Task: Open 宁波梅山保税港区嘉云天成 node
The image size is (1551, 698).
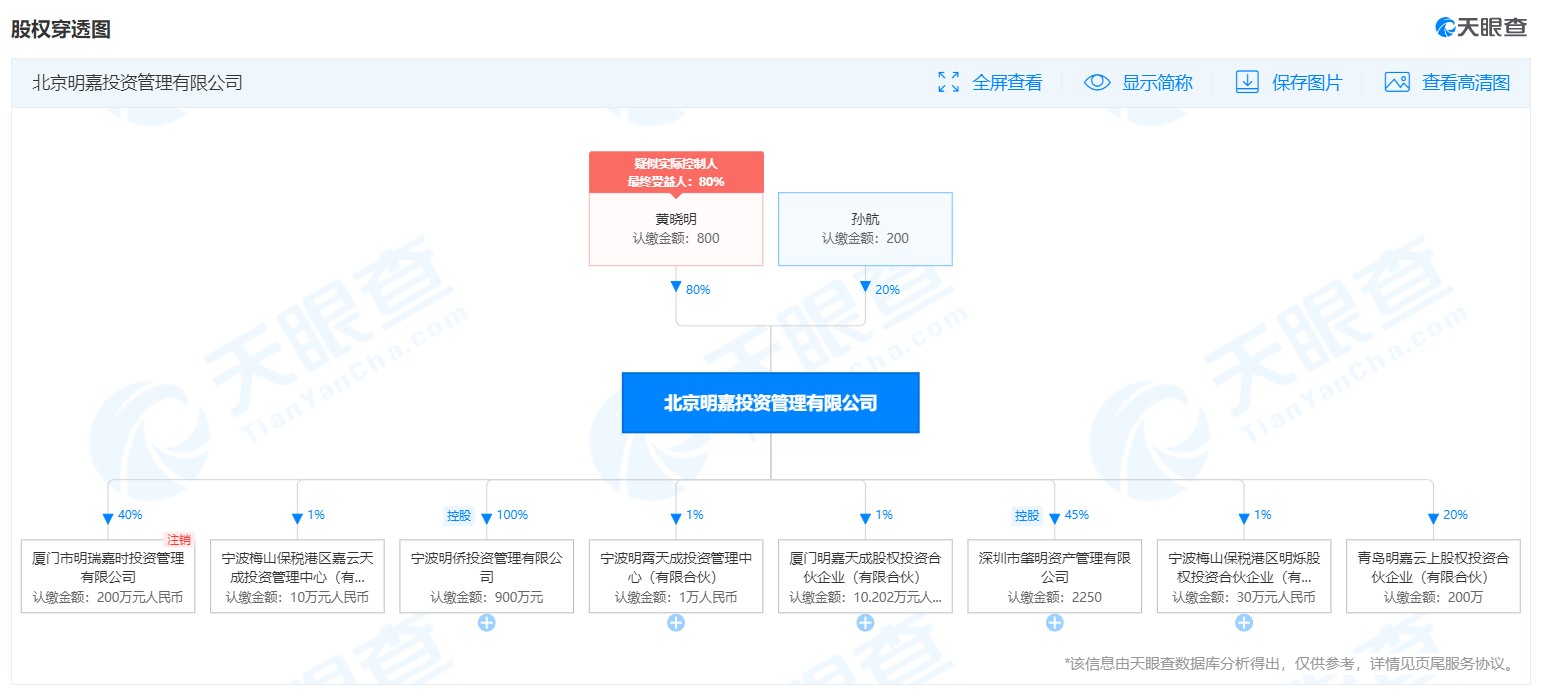Action: point(297,577)
